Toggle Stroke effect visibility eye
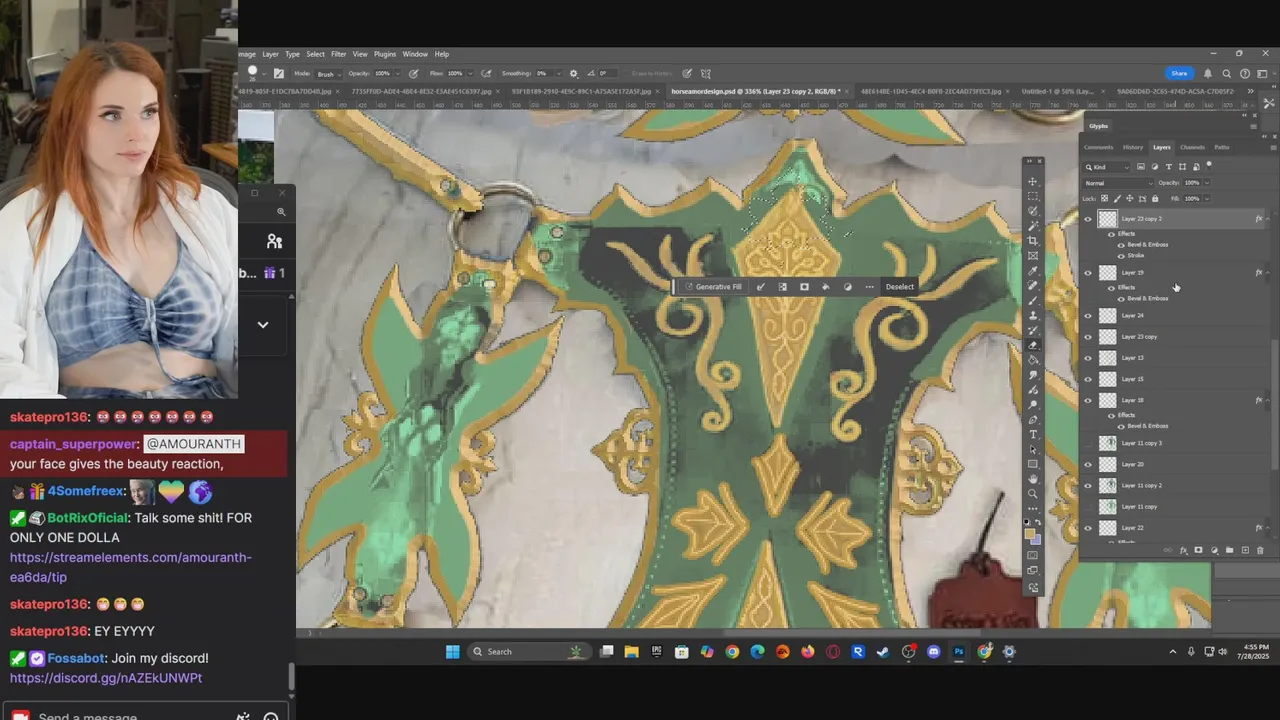The width and height of the screenshot is (1280, 720). [x=1121, y=256]
